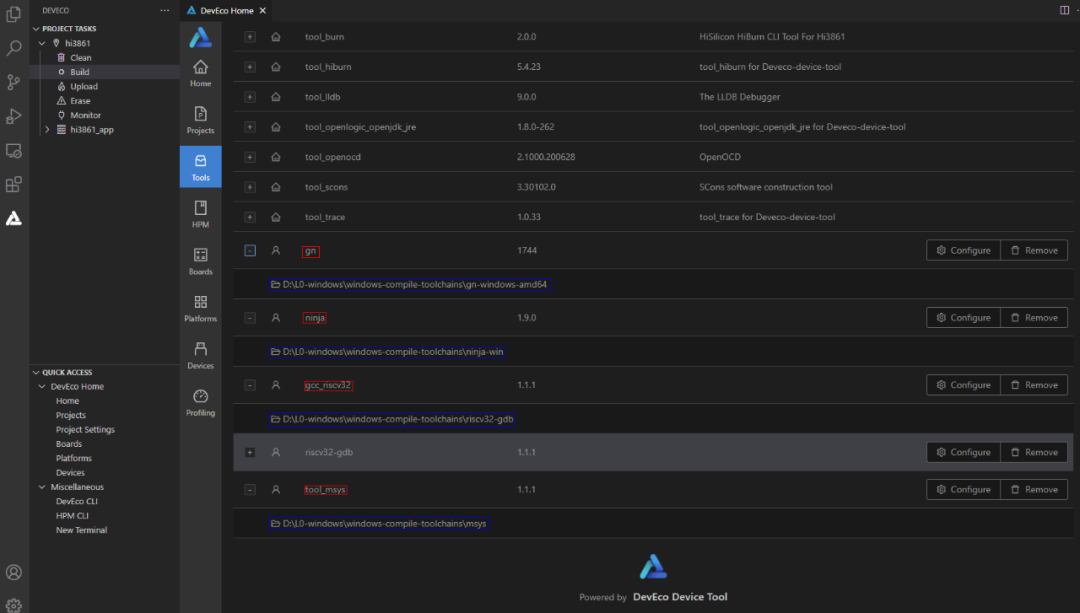
Task: Open Extensions view in activity bar
Action: (14, 184)
